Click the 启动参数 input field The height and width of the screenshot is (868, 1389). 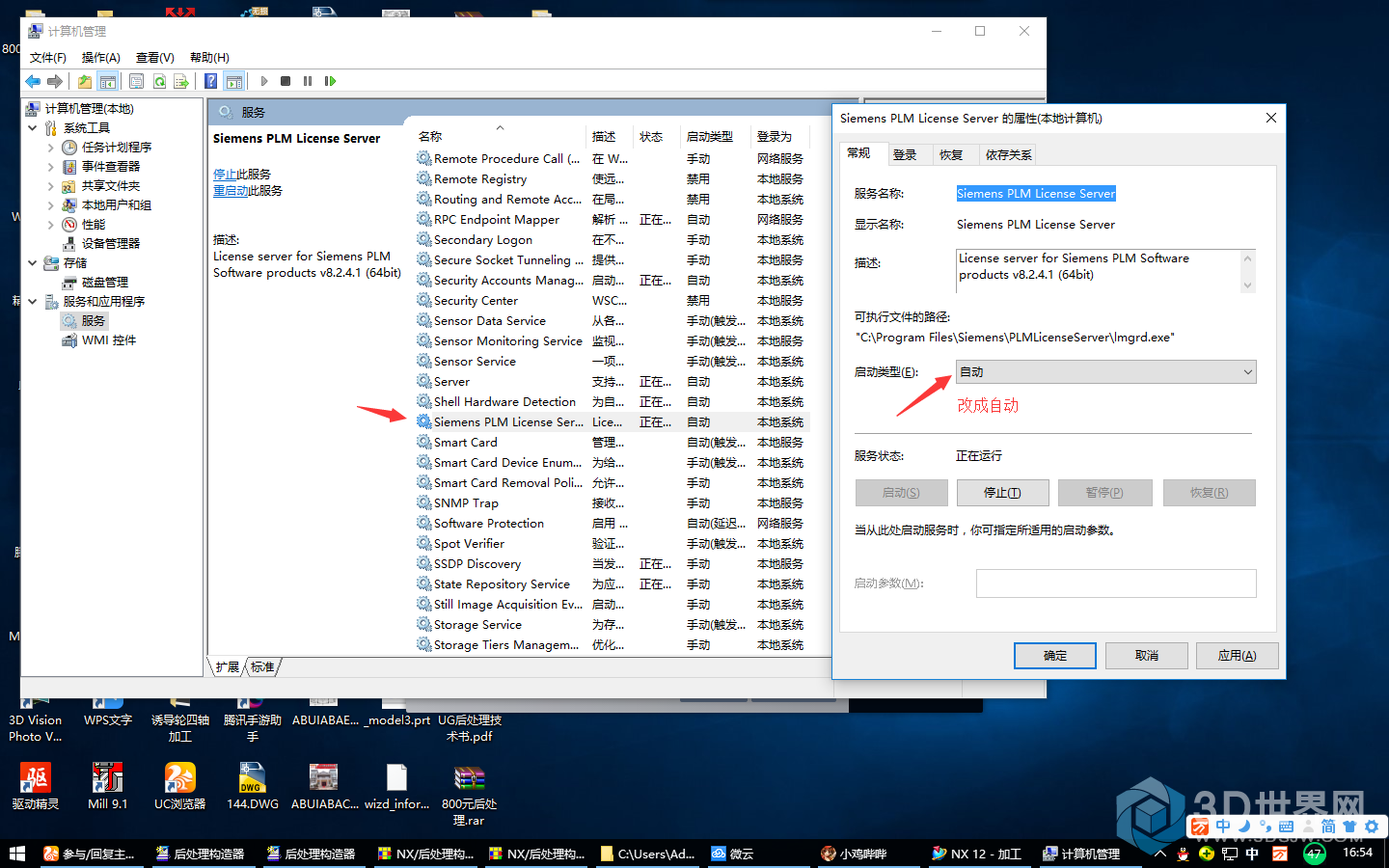(1116, 583)
